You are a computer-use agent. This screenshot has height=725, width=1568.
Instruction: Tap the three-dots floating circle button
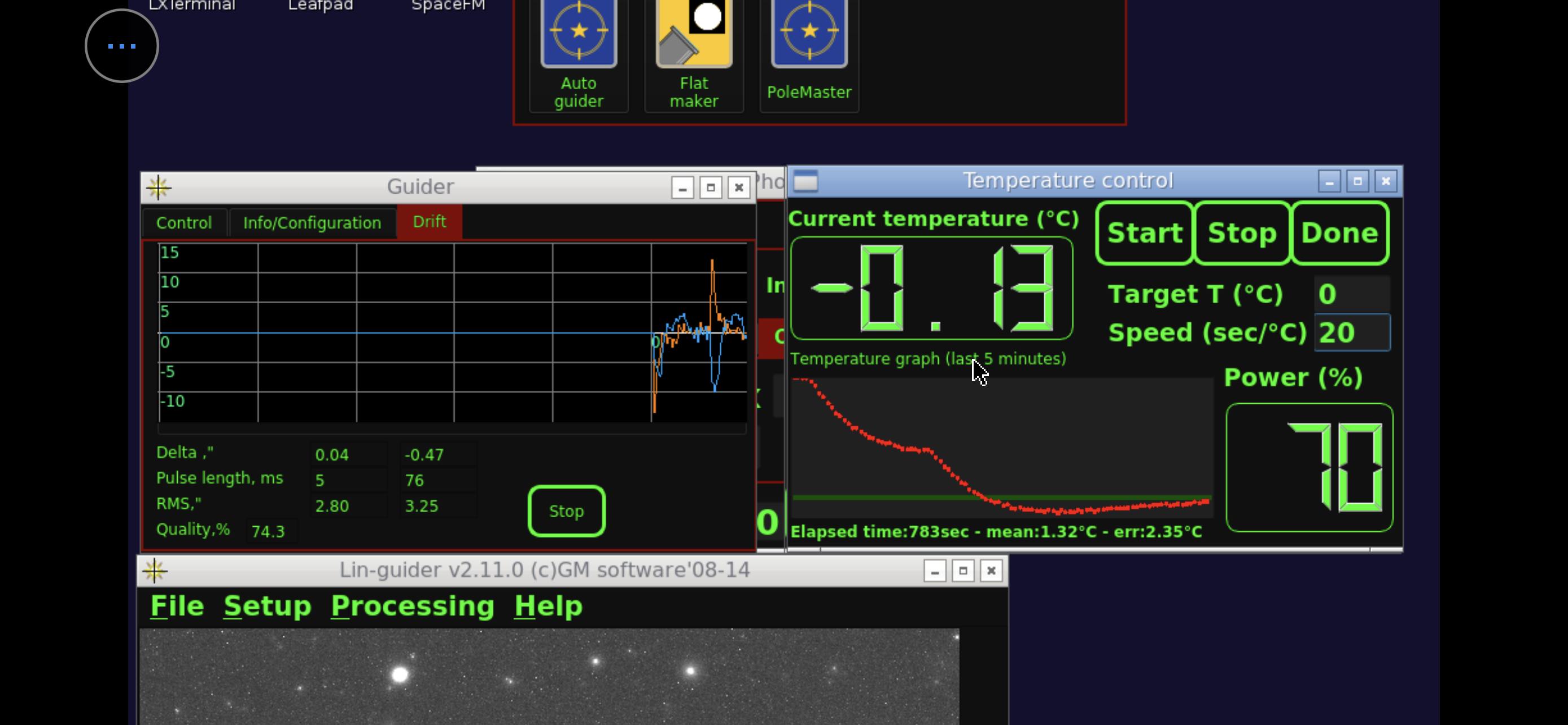pyautogui.click(x=122, y=46)
